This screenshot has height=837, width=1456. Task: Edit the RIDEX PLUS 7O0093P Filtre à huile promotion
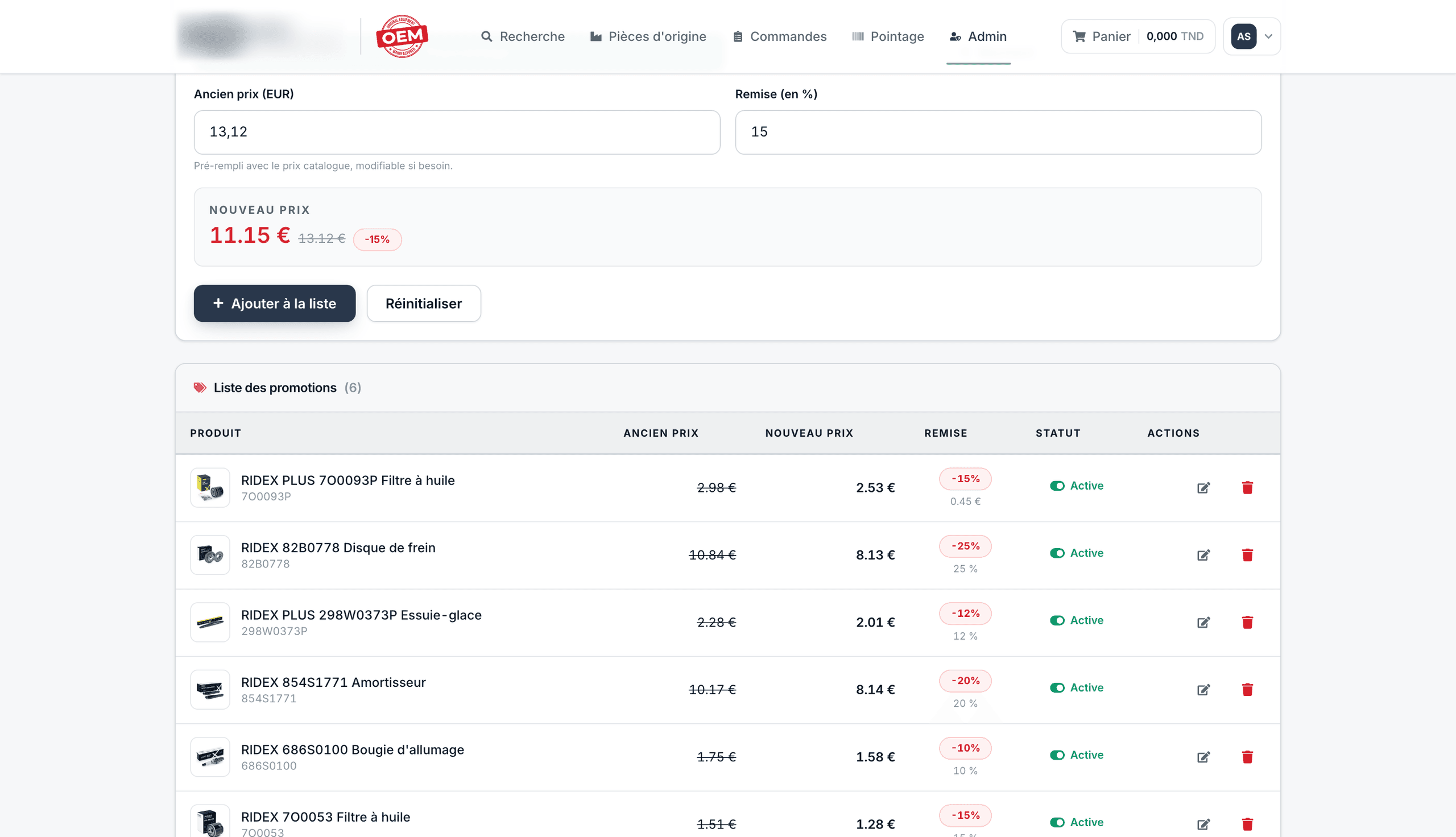click(x=1203, y=487)
